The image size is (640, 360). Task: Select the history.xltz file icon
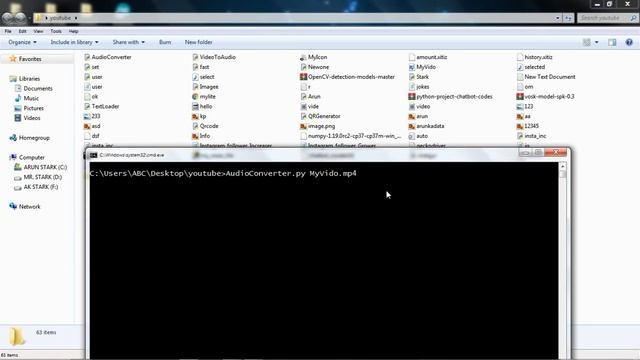point(520,57)
